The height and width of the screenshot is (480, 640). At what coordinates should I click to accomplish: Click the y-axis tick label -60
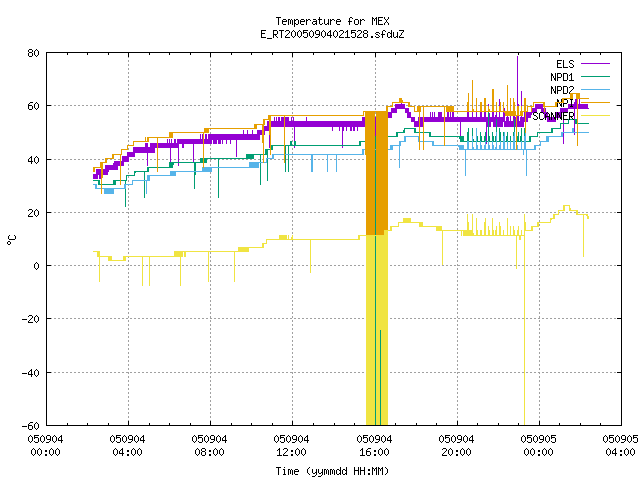click(x=31, y=426)
